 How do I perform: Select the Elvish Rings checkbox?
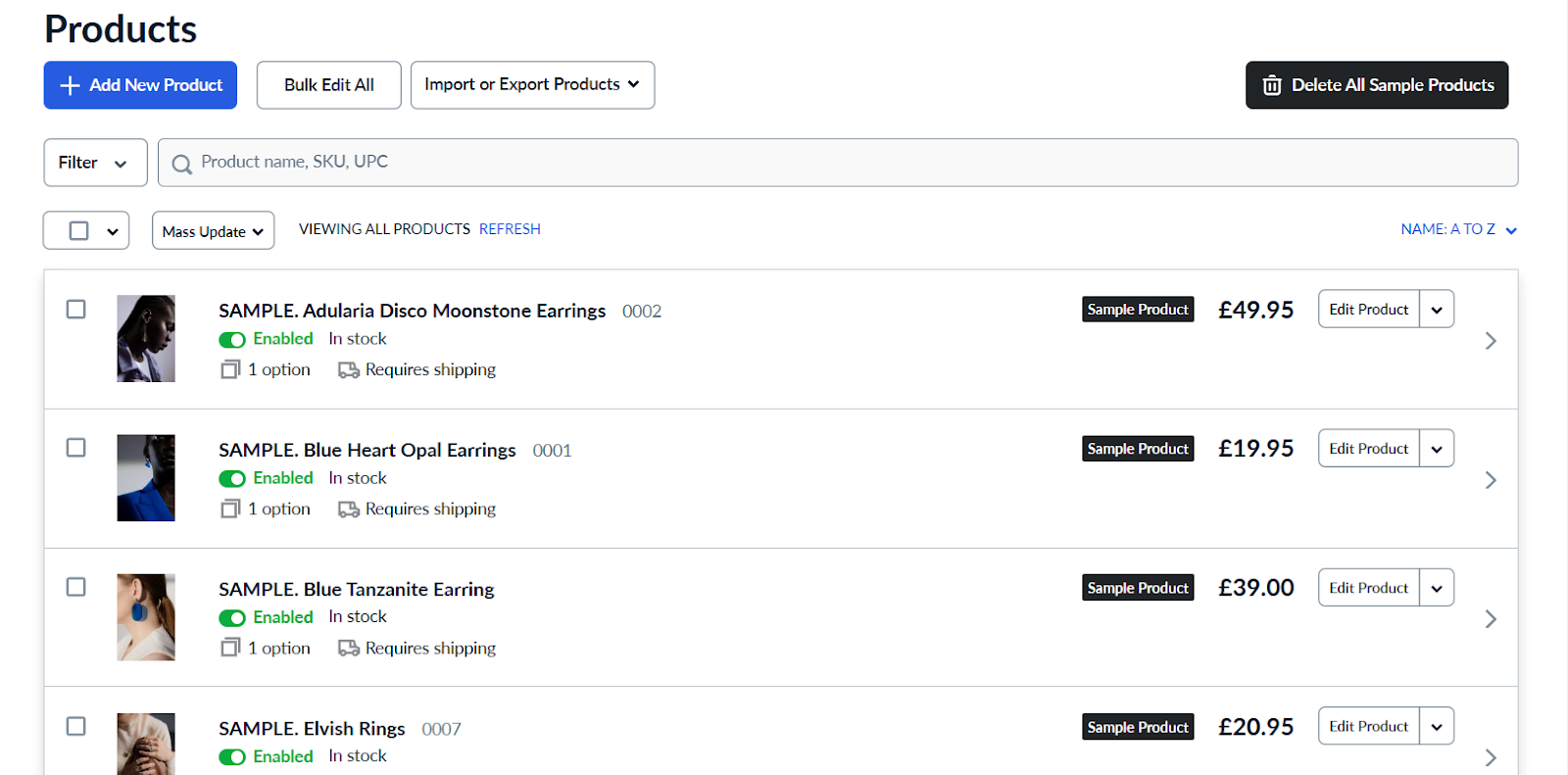click(x=75, y=726)
